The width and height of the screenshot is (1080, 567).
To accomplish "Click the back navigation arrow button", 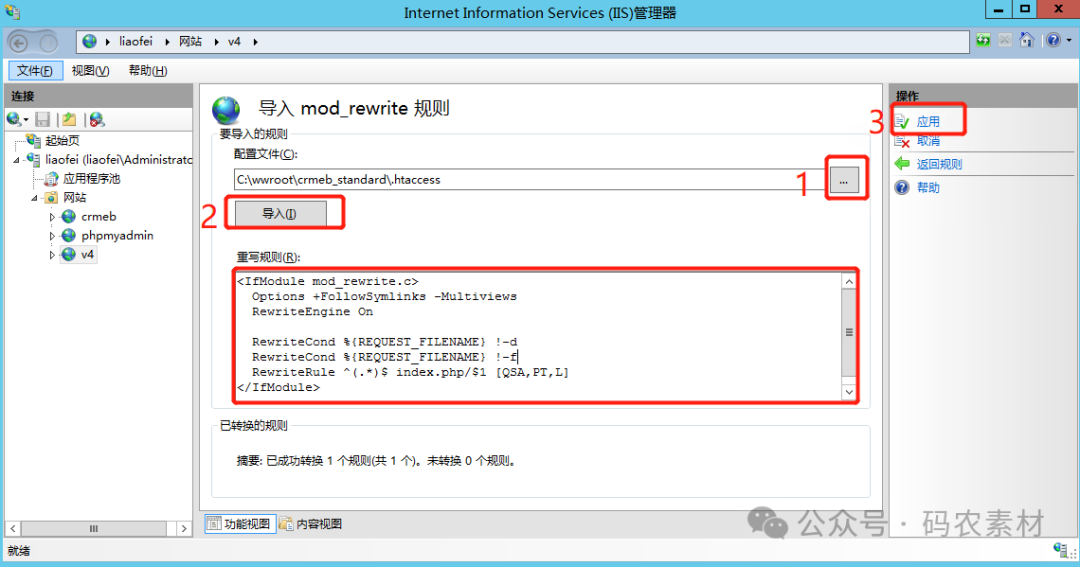I will [19, 43].
